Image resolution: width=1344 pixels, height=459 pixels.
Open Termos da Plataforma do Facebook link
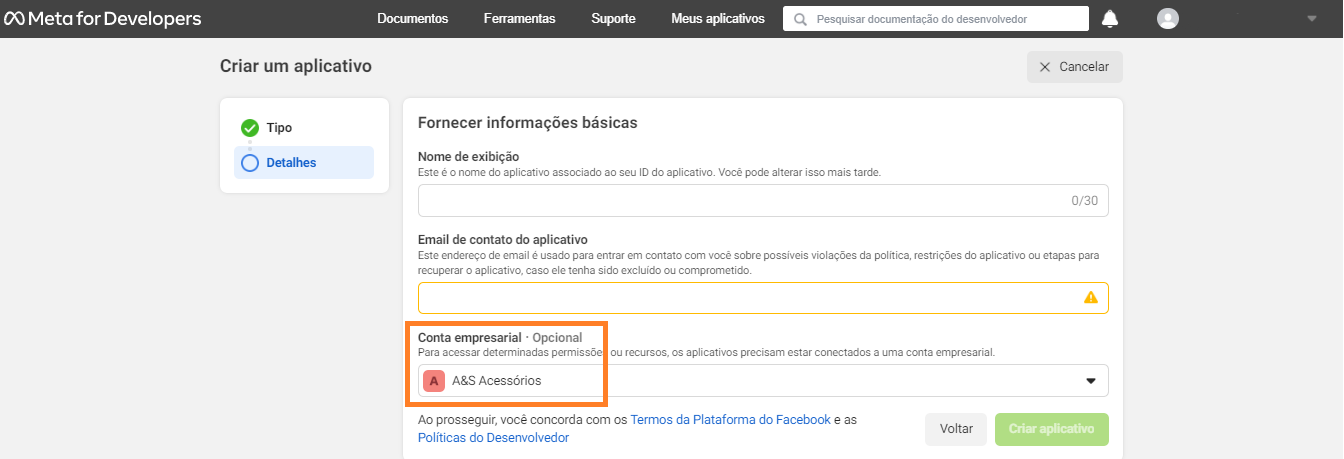click(x=730, y=420)
